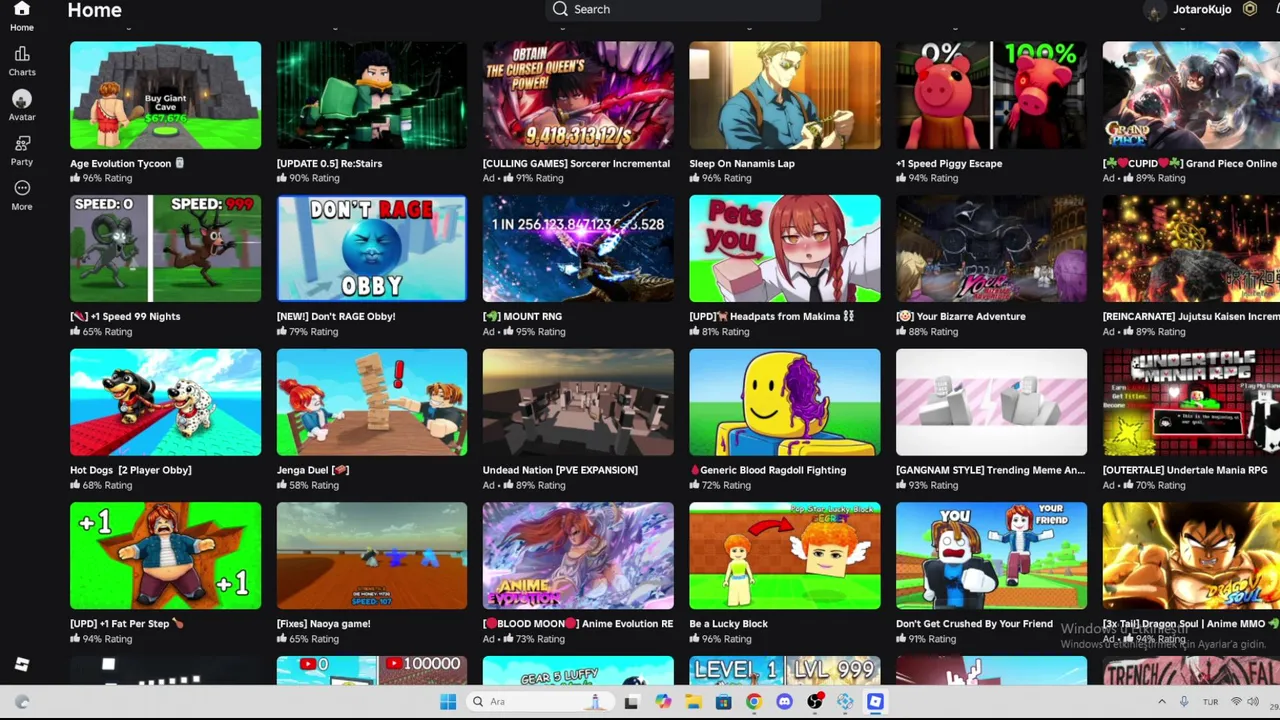Show hidden tray icons chevron
This screenshot has height=720, width=1280.
[1162, 702]
